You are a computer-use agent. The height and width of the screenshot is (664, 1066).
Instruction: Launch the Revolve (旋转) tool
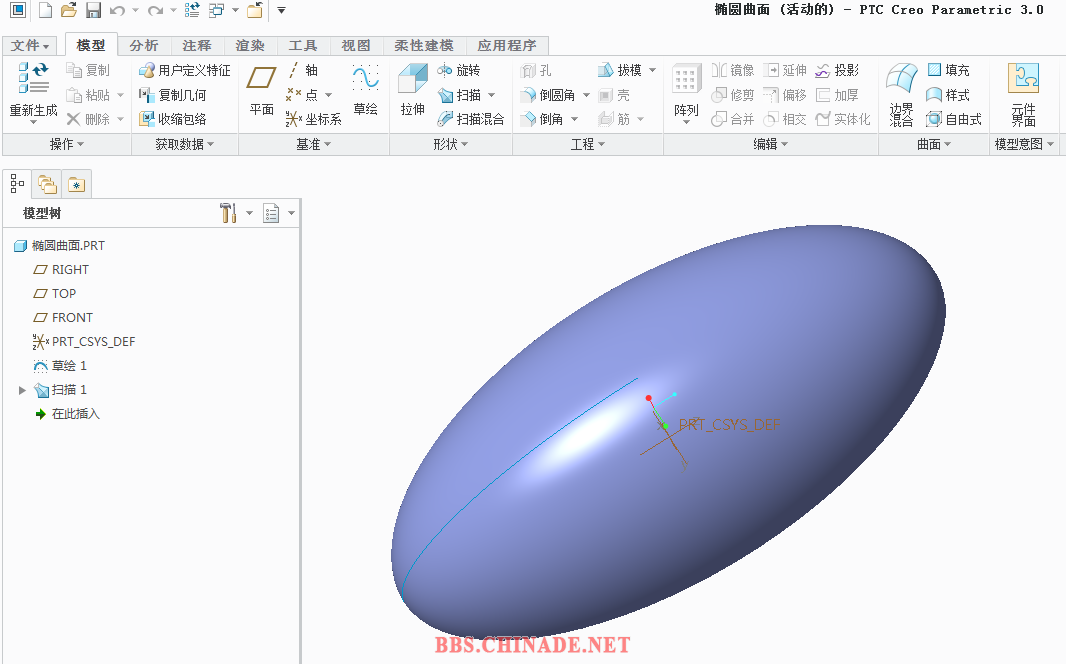pyautogui.click(x=459, y=70)
